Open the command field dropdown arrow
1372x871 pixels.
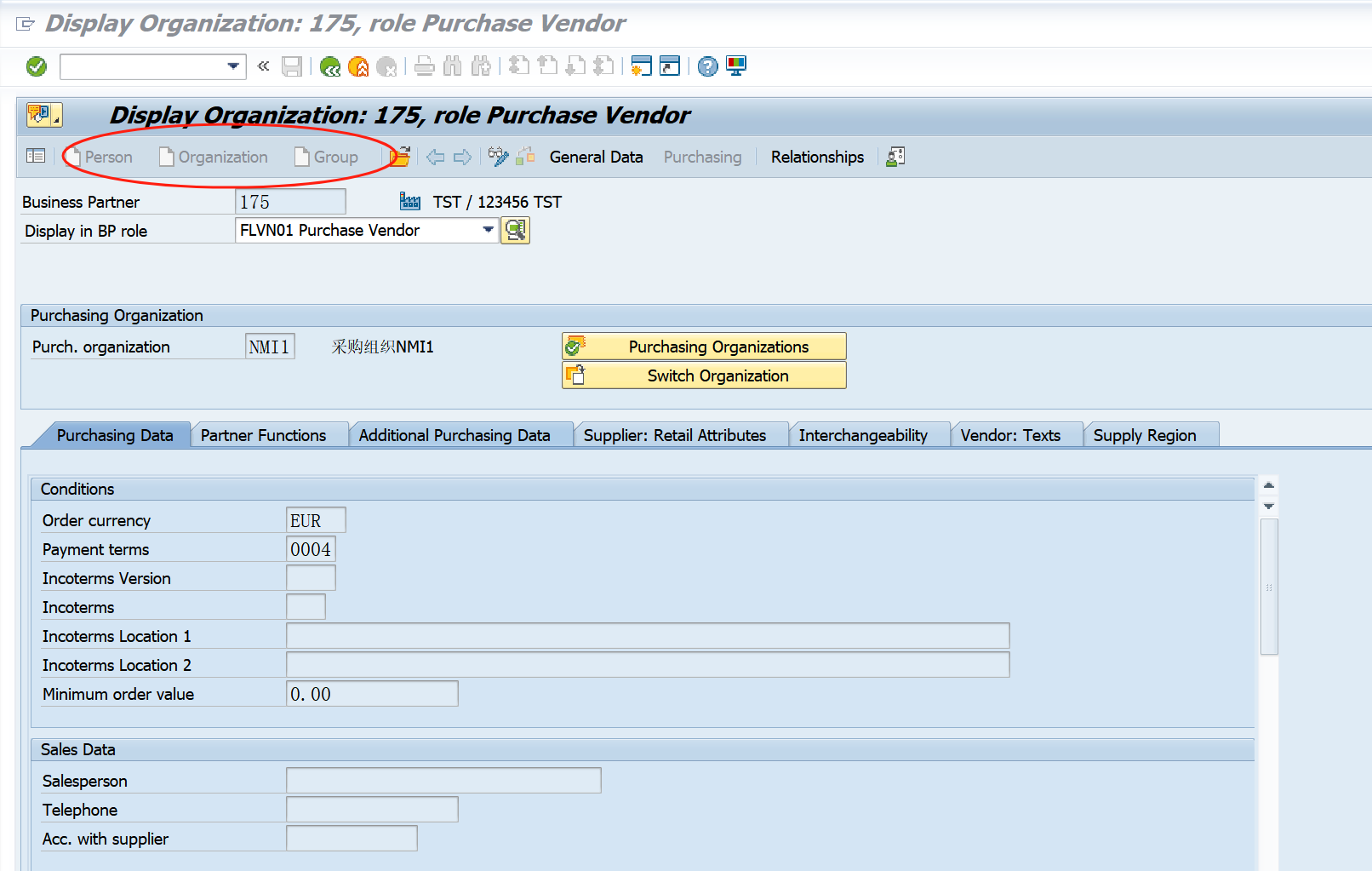click(x=233, y=66)
